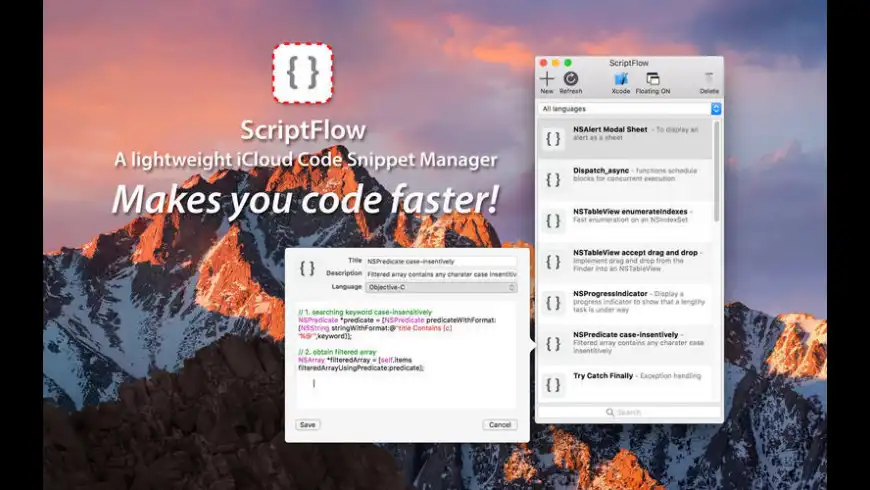
Task: Open the All languages dropdown
Action: pos(629,109)
